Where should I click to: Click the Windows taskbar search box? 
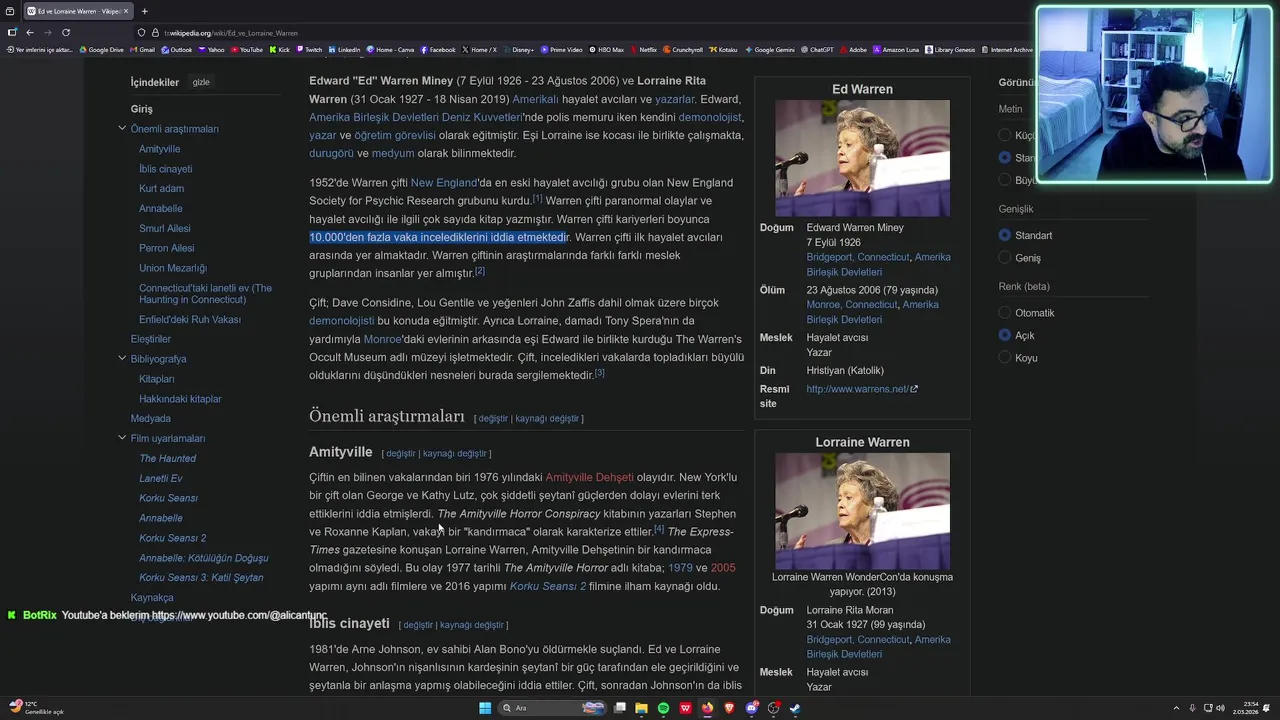(x=554, y=708)
